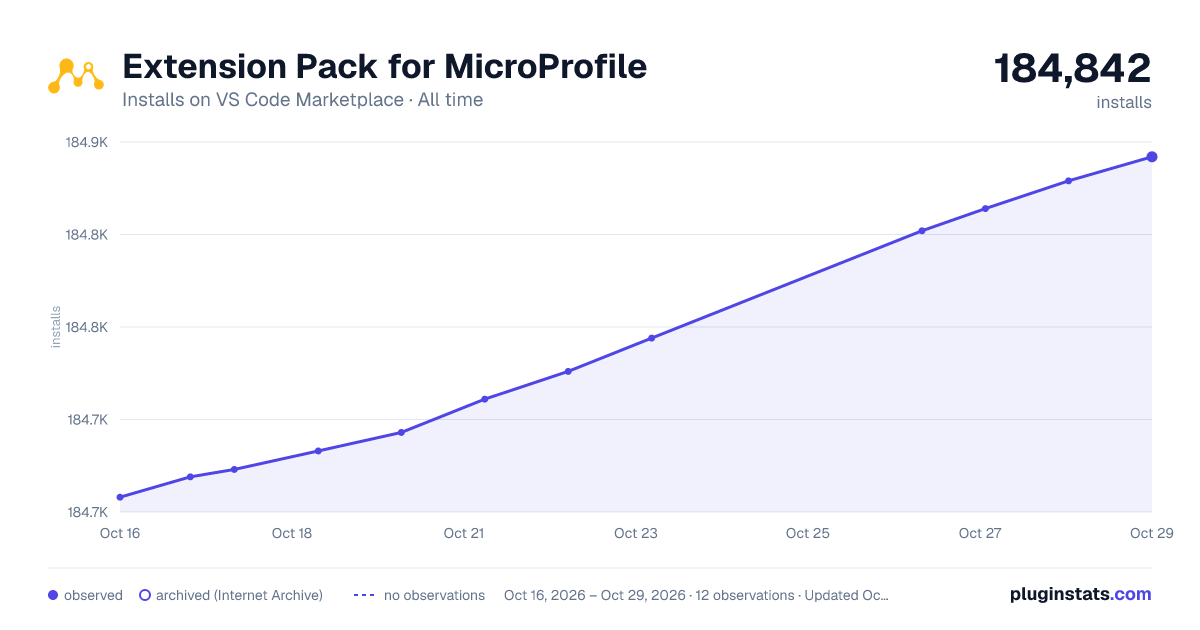Click the 184,842 installs total
Viewport: 1200px width, 630px height.
[x=1072, y=69]
